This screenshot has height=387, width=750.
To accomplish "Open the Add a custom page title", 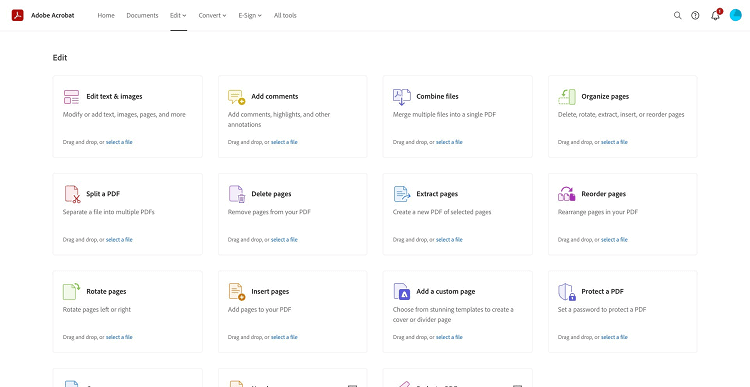I will [x=446, y=292].
